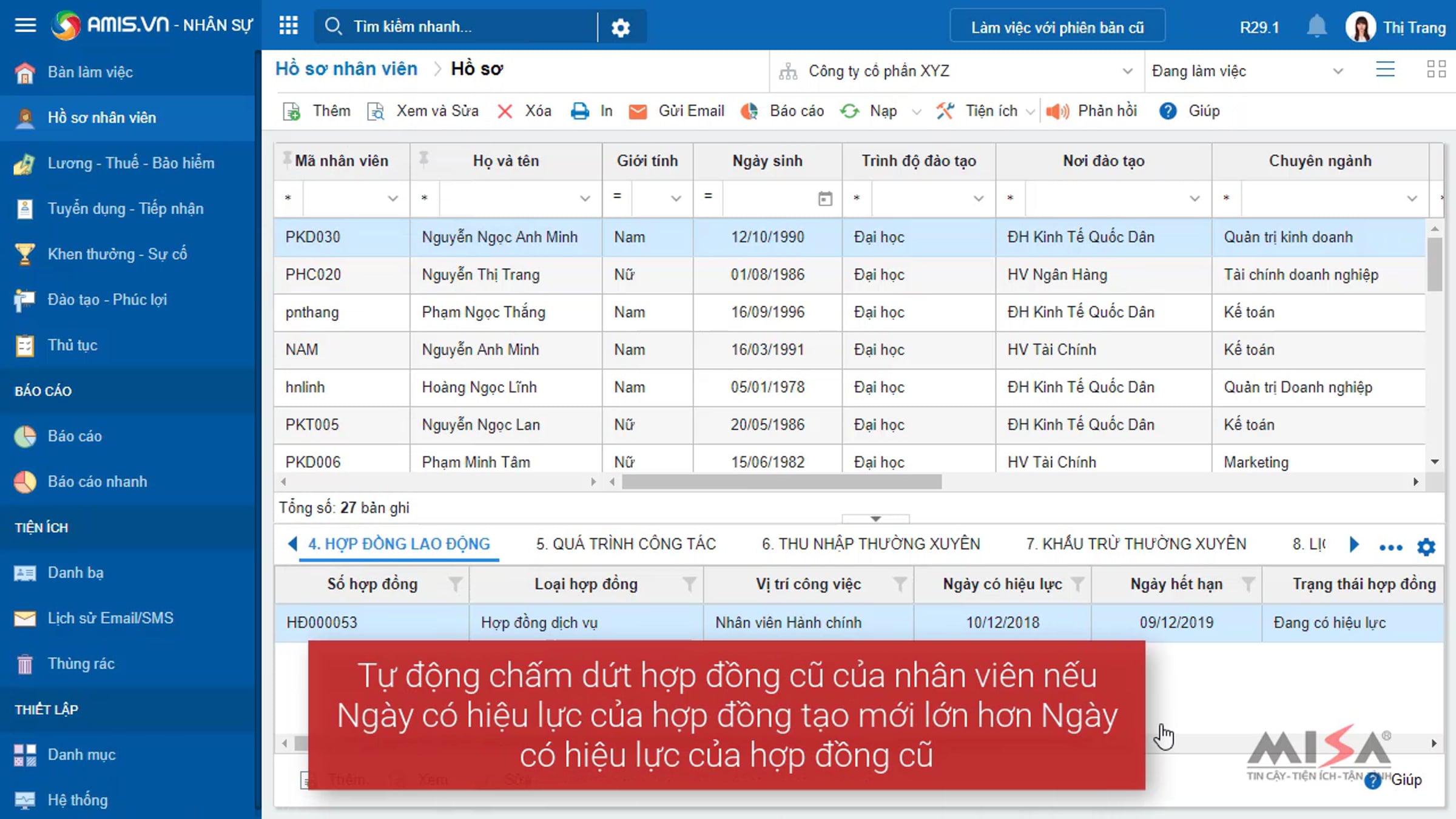Select Phạm Ngọc Thắng row

pos(849,312)
